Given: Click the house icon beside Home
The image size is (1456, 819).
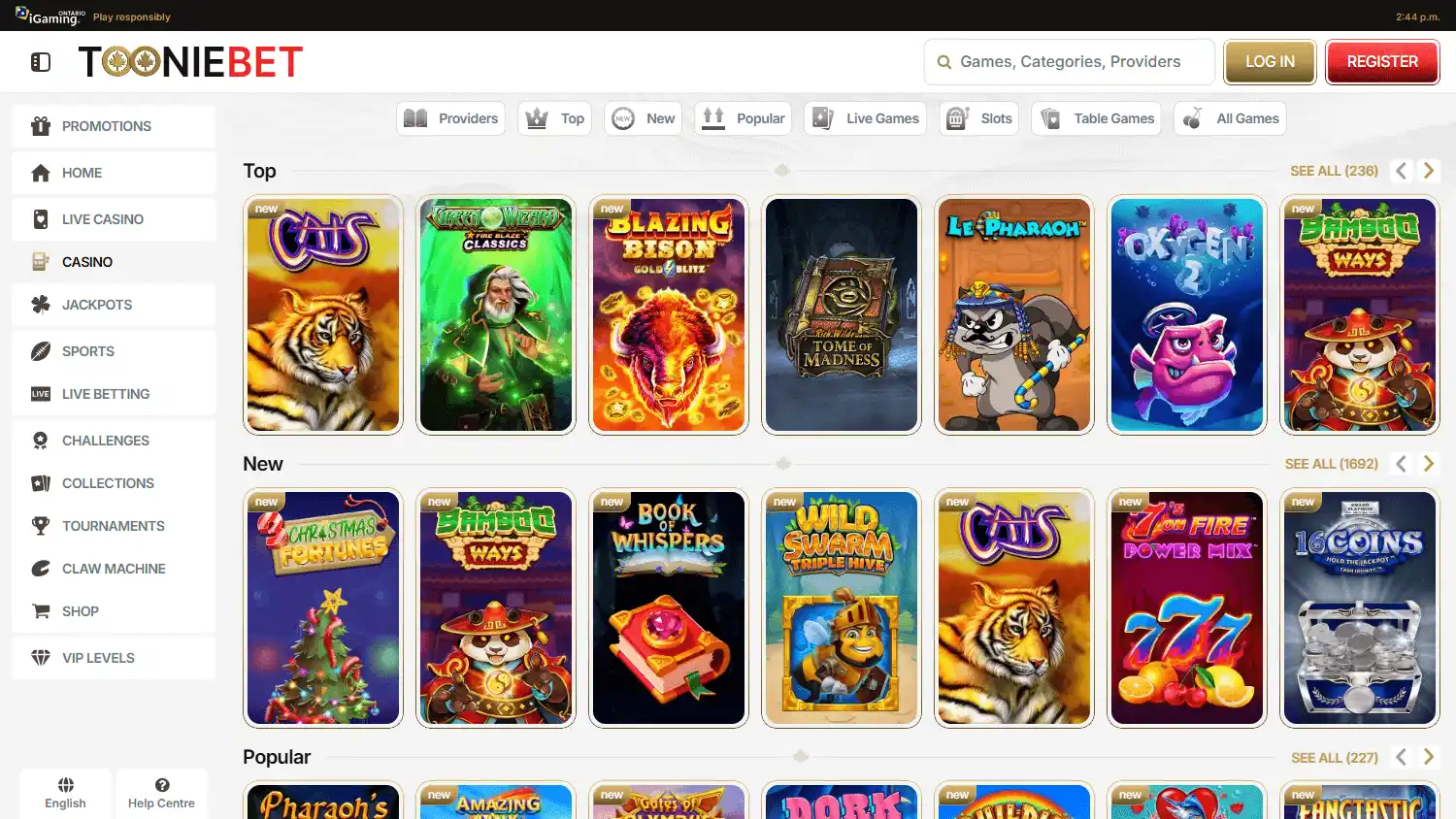Looking at the screenshot, I should tap(41, 173).
